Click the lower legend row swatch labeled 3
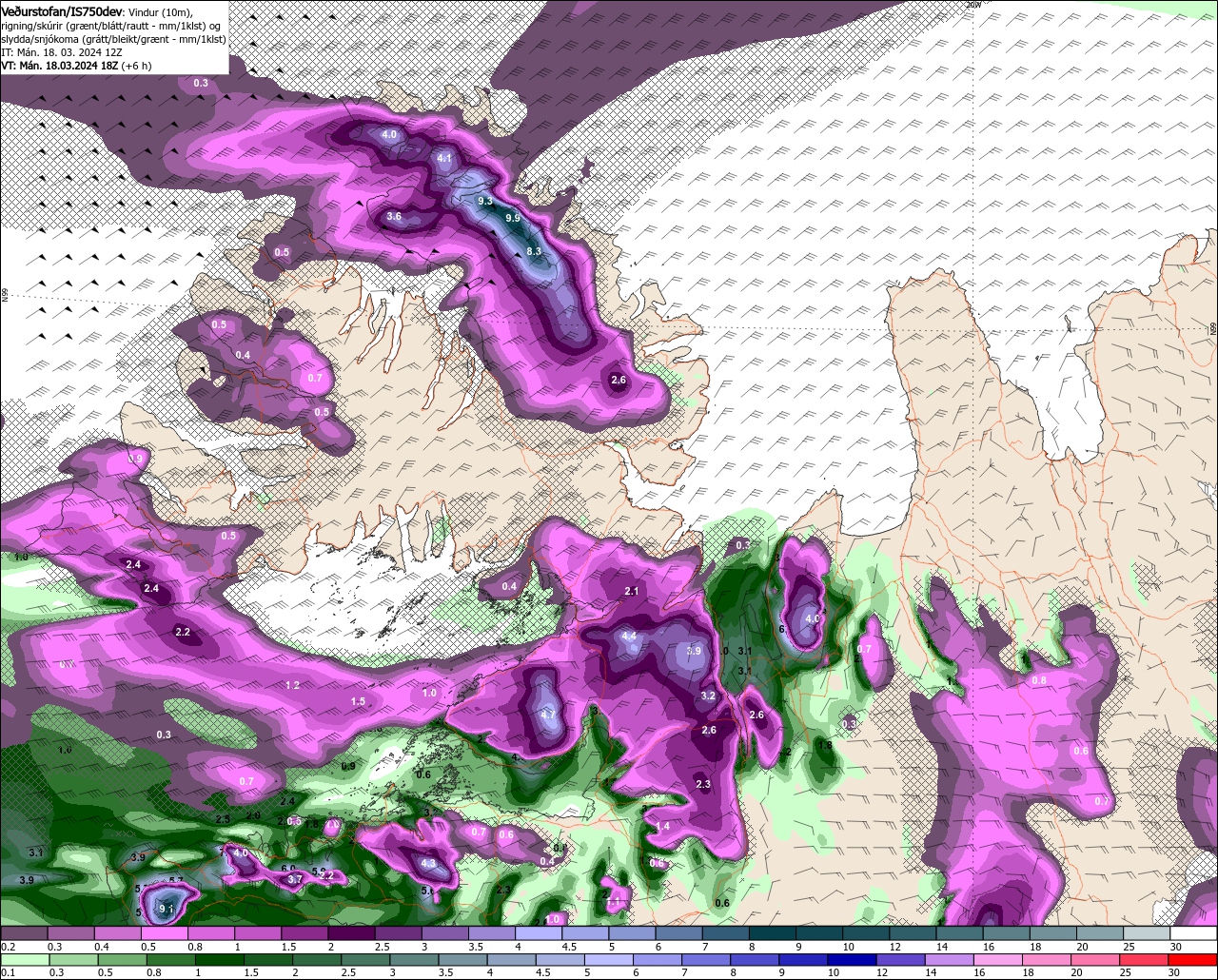Image resolution: width=1218 pixels, height=980 pixels. (412, 959)
